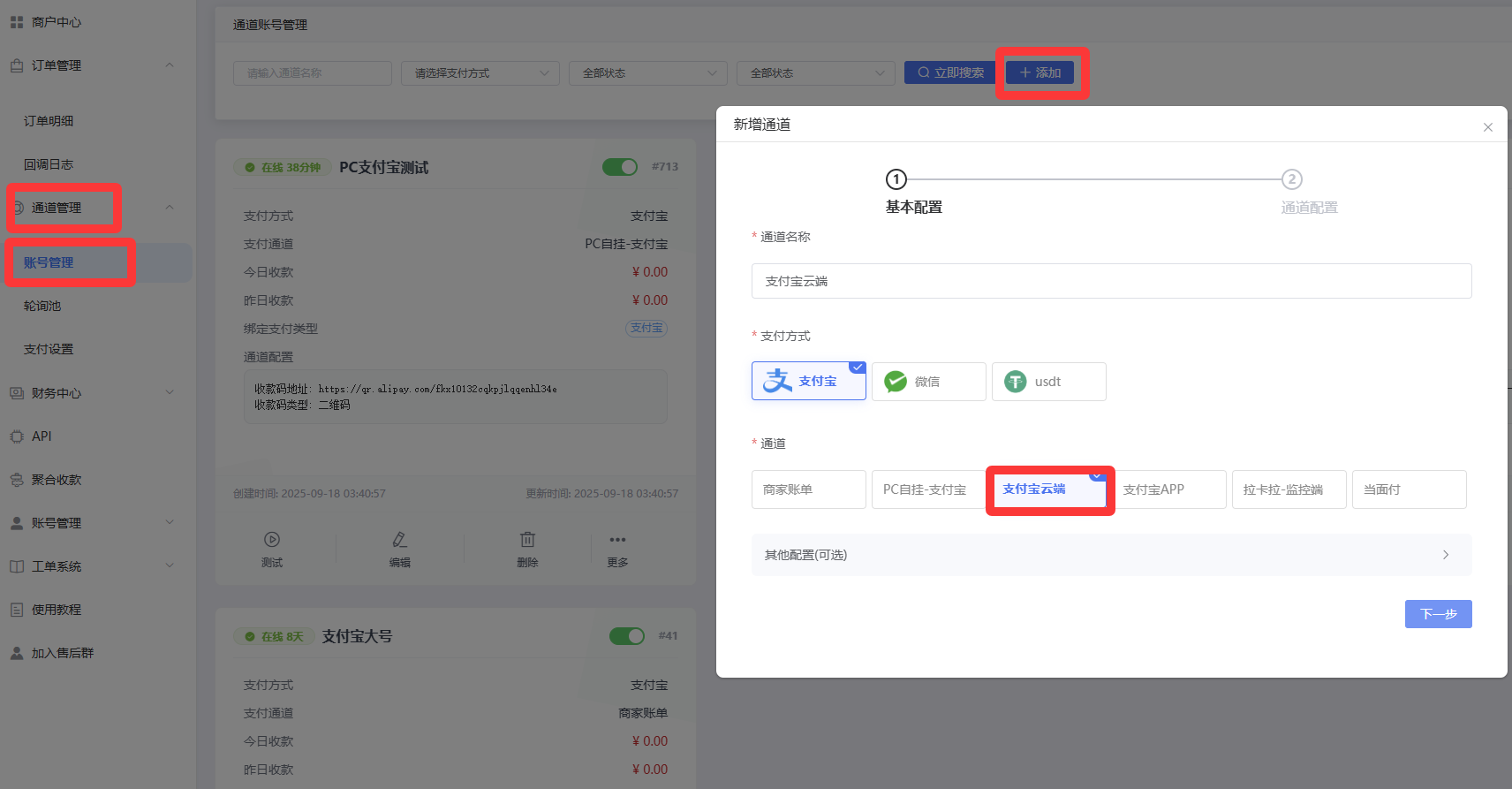Screen dimensions: 1512x789
Task: Go to 订单明细 in the sidebar
Action: coord(49,121)
